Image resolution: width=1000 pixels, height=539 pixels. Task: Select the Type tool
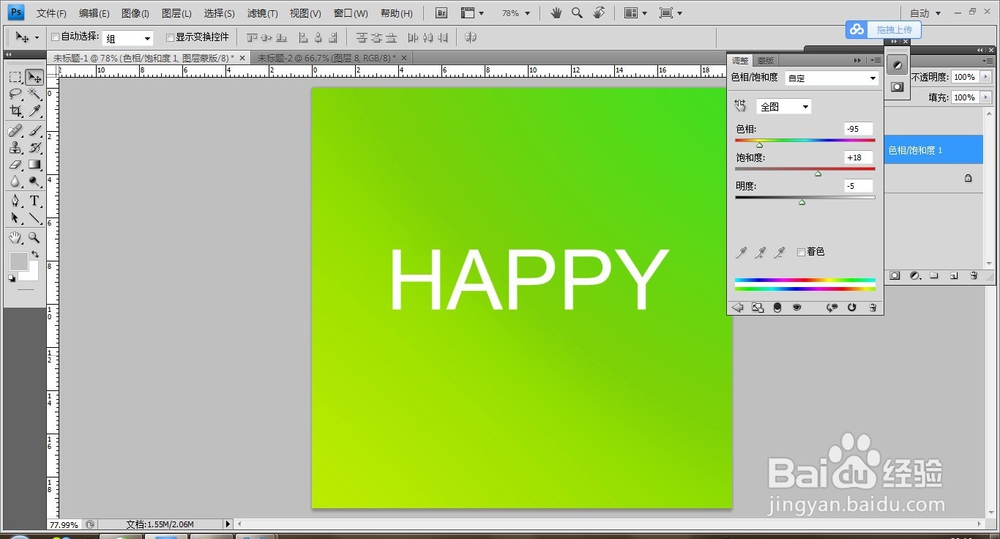[34, 201]
